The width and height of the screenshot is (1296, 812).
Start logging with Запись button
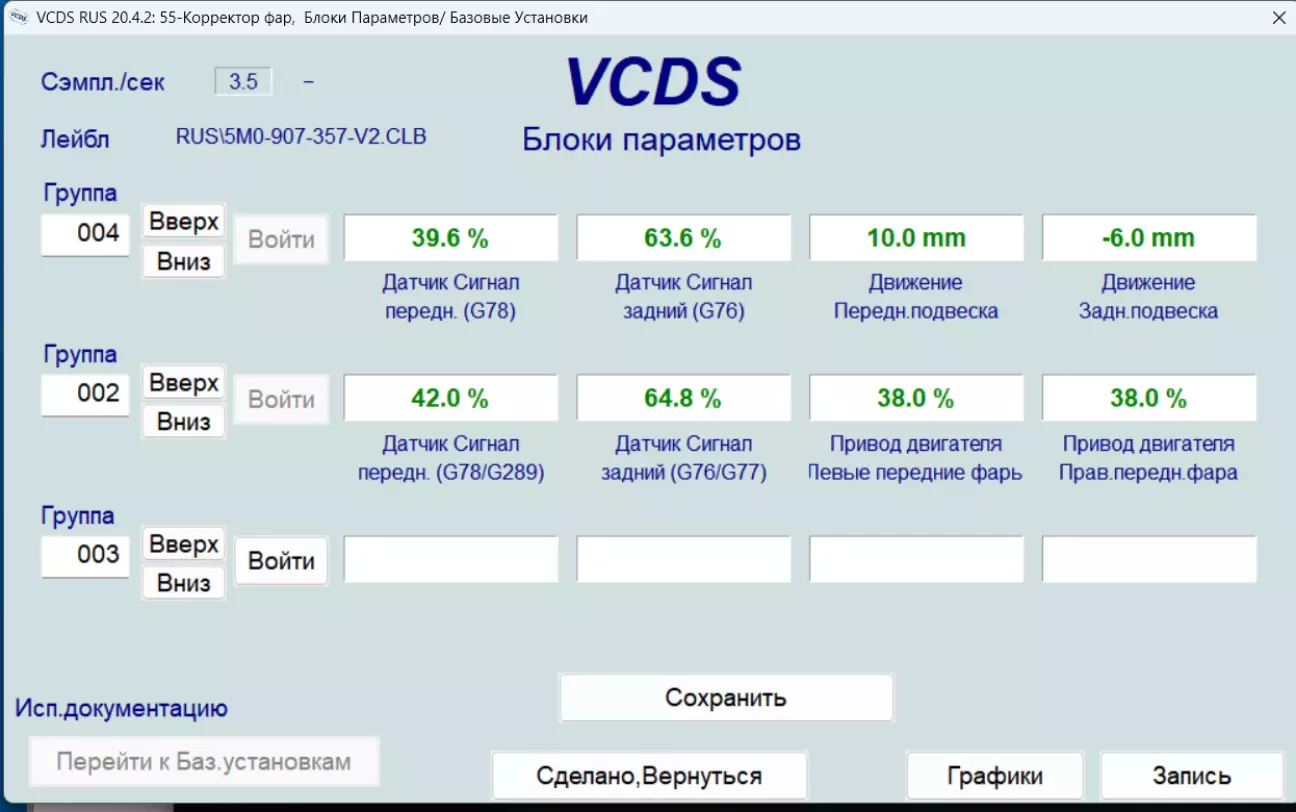coord(1191,775)
